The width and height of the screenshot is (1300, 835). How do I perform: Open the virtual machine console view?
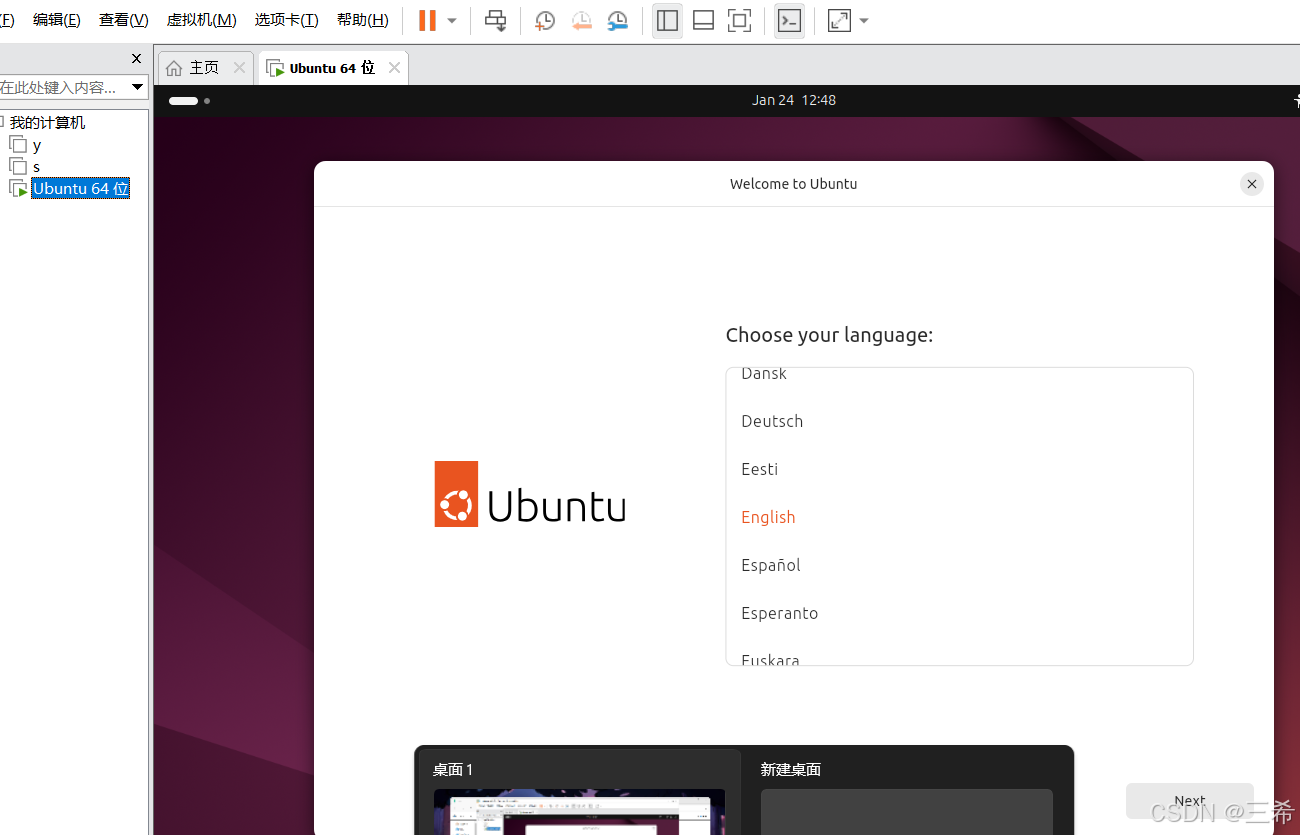789,20
